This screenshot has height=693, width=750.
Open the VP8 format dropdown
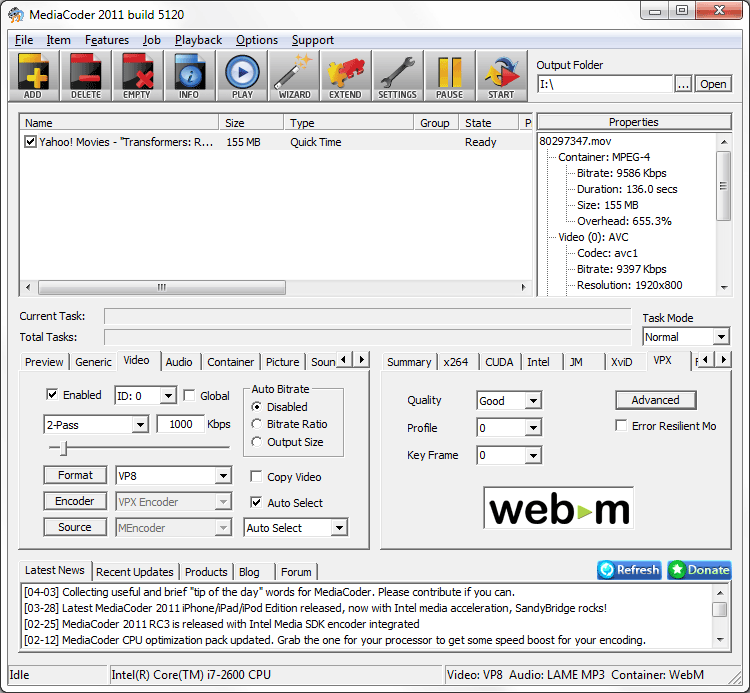[x=223, y=476]
